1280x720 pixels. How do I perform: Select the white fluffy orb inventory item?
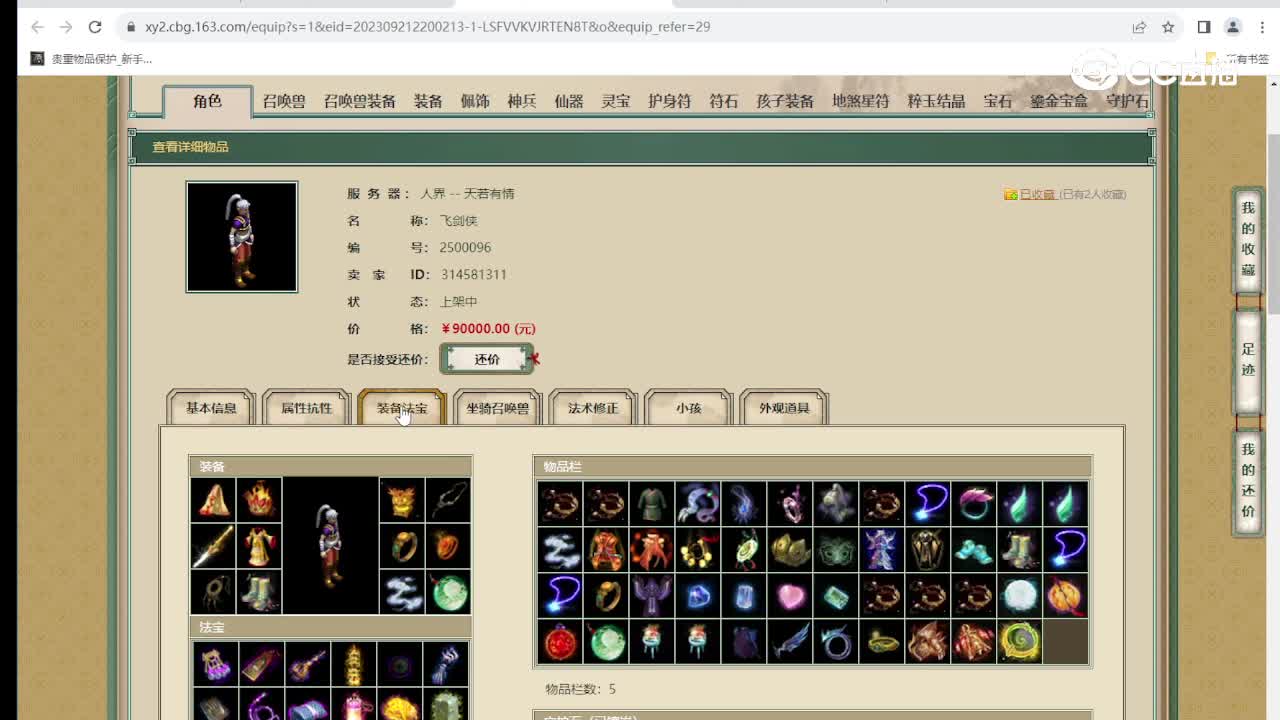[x=1020, y=595]
